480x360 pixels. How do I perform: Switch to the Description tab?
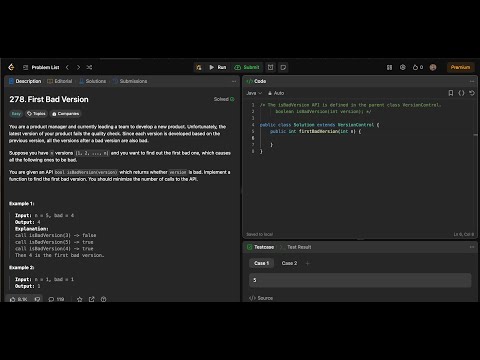pyautogui.click(x=25, y=81)
